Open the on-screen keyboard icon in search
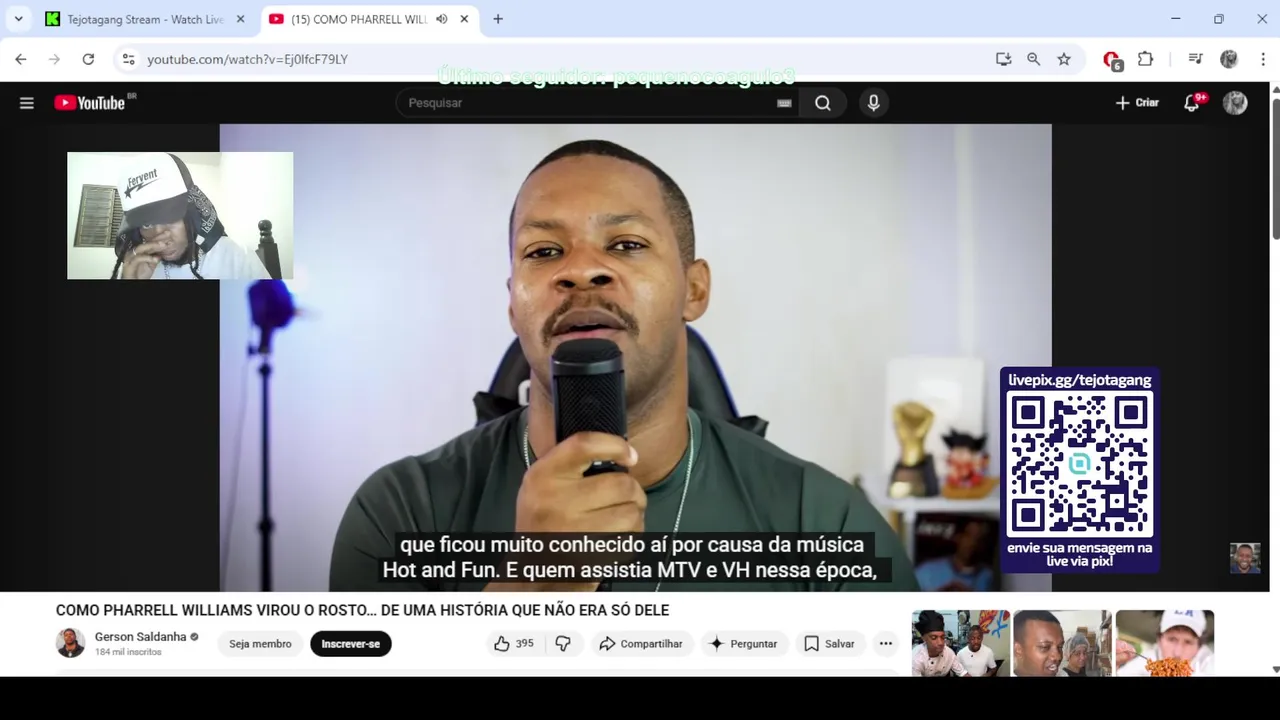 point(784,103)
